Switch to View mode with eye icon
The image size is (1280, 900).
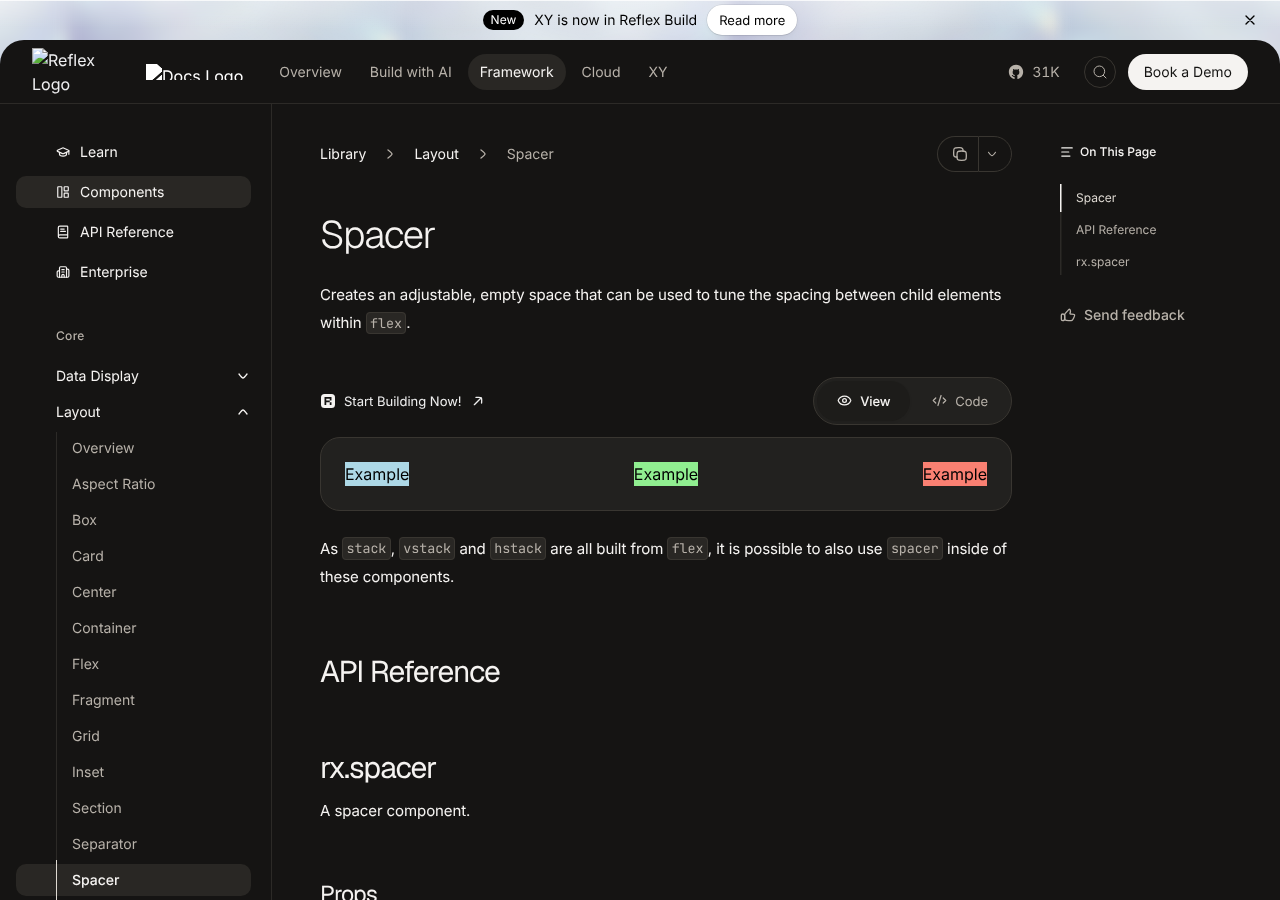tap(863, 401)
